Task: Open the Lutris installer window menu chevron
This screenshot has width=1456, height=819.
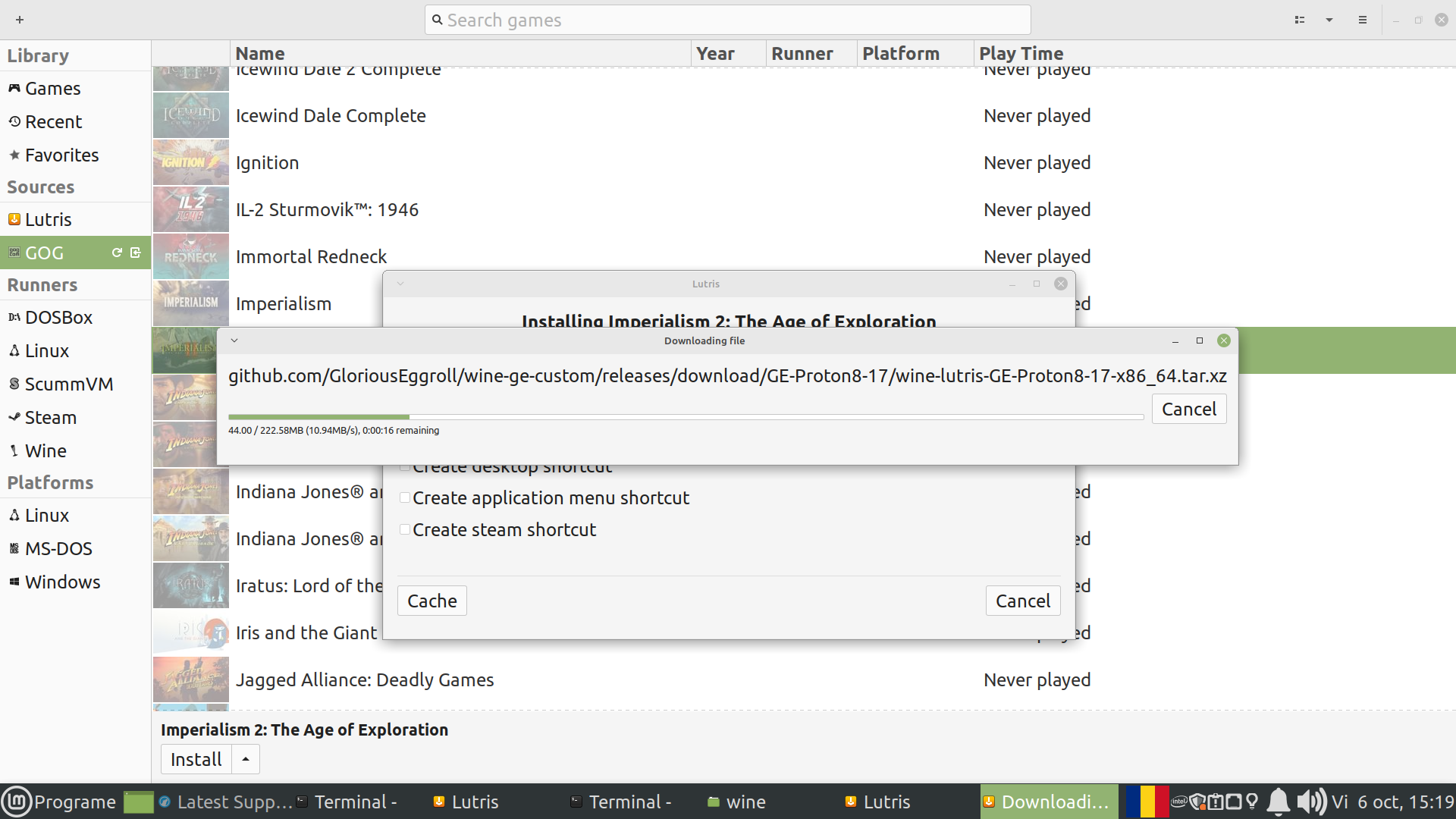Action: coord(400,284)
